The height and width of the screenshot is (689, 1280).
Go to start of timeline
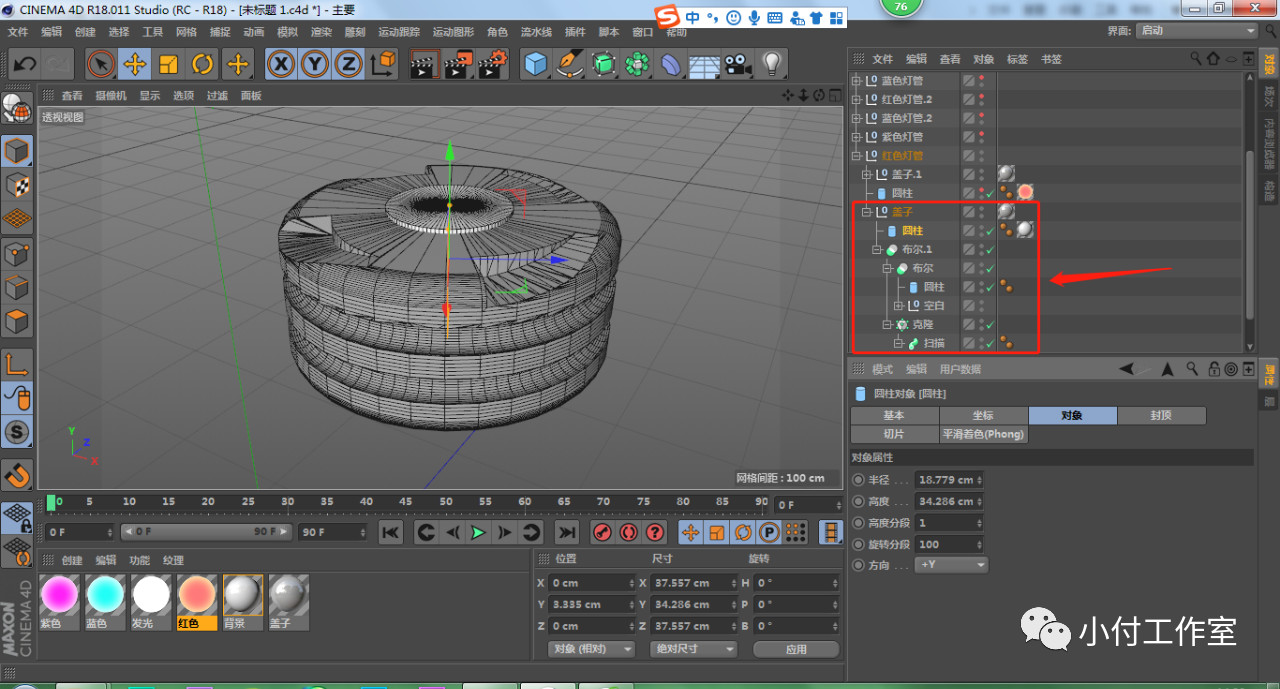click(x=391, y=532)
